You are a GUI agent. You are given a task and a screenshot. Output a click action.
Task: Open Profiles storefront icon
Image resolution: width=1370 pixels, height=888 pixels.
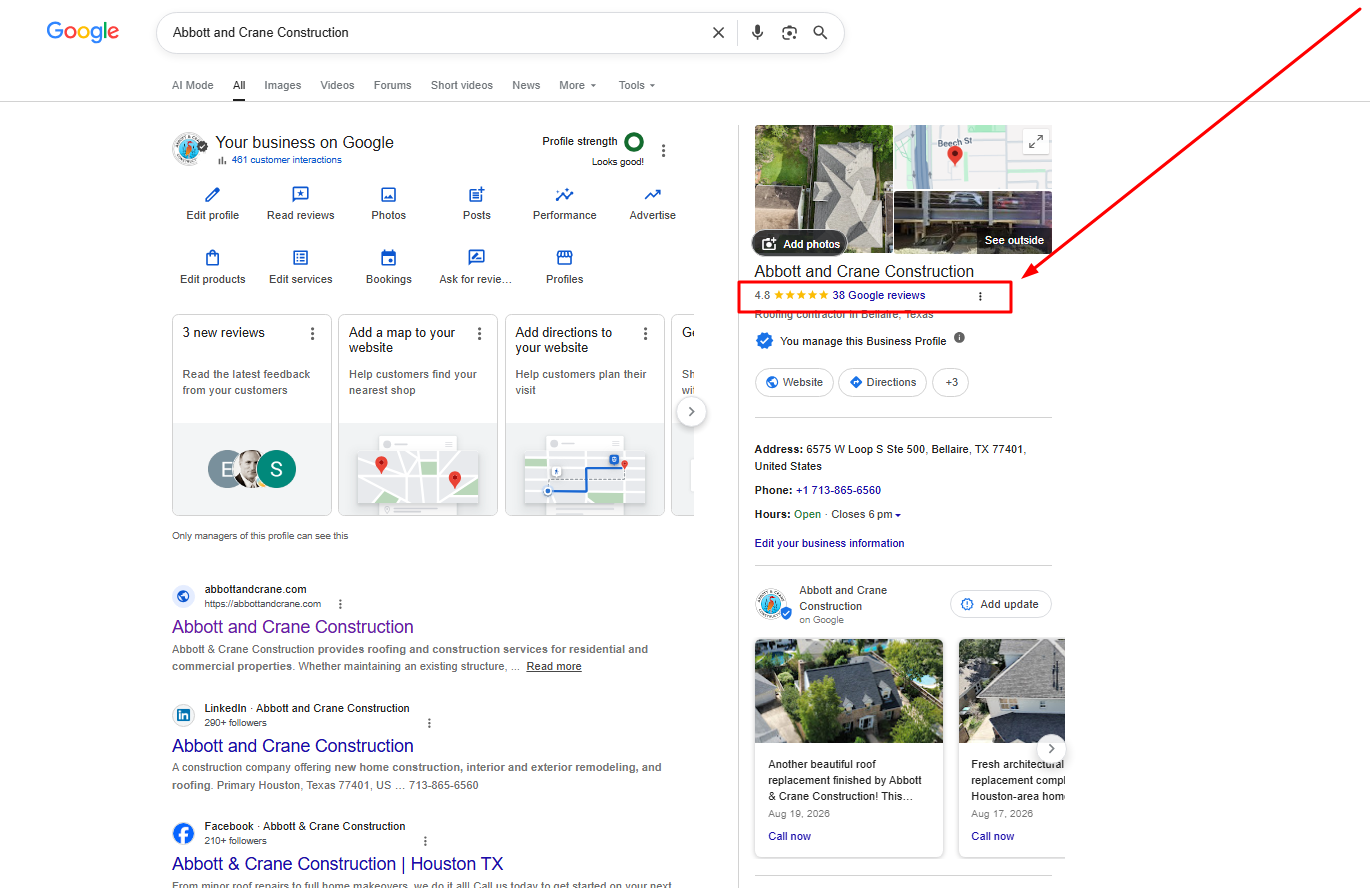coord(564,258)
